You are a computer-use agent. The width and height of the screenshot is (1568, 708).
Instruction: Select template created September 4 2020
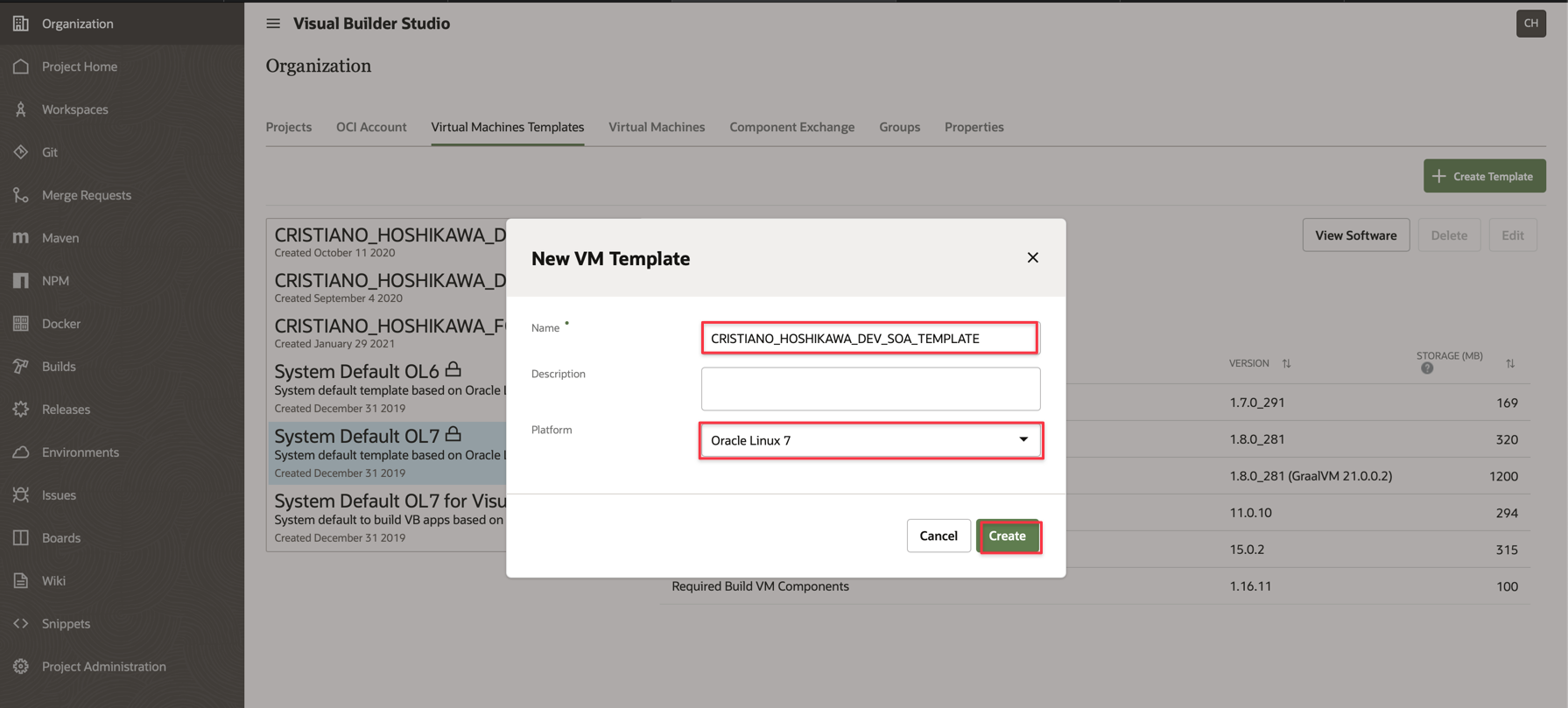(x=387, y=287)
